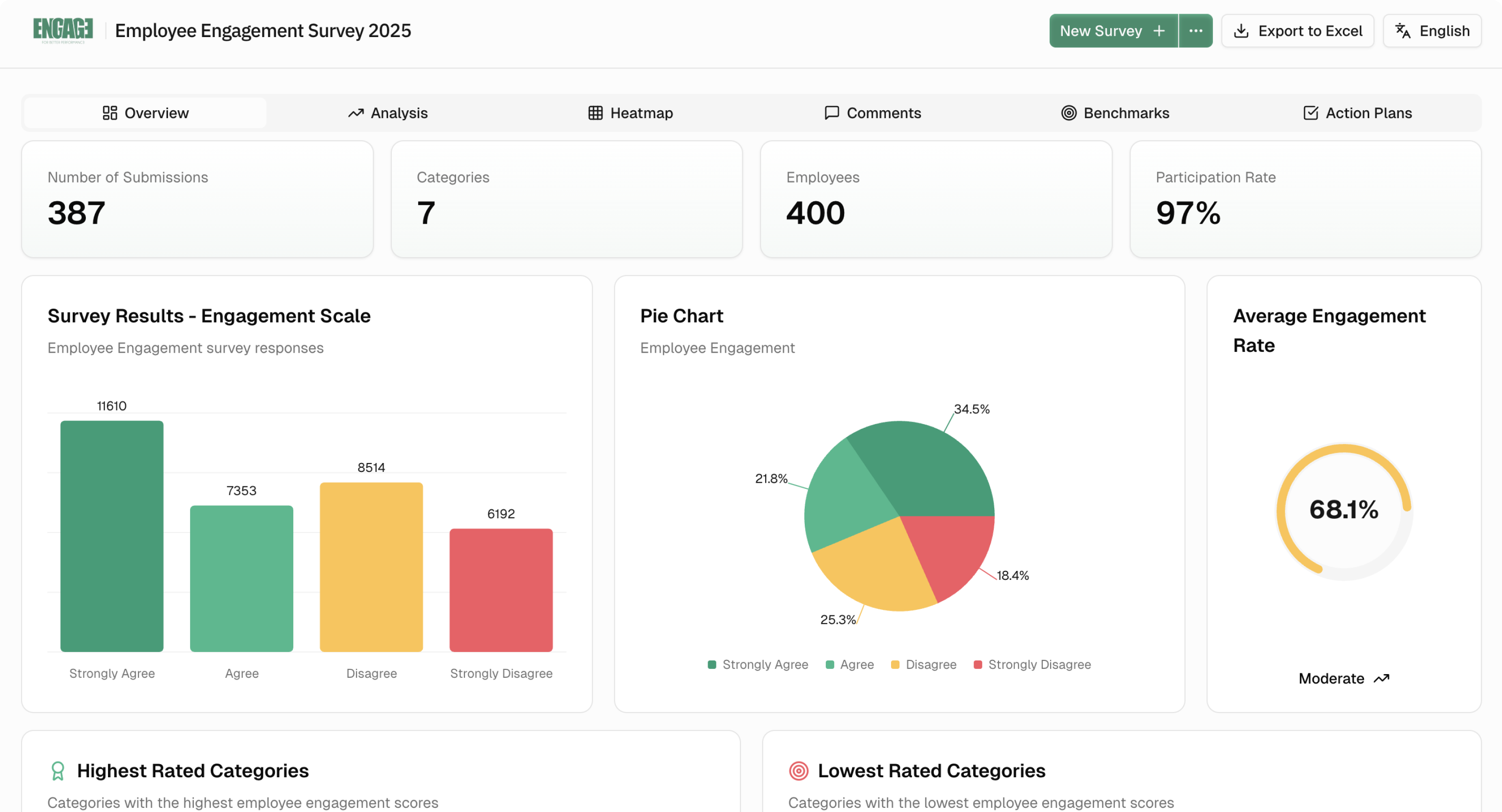This screenshot has height=812, width=1502.
Task: Switch to the Analysis tab
Action: (388, 113)
